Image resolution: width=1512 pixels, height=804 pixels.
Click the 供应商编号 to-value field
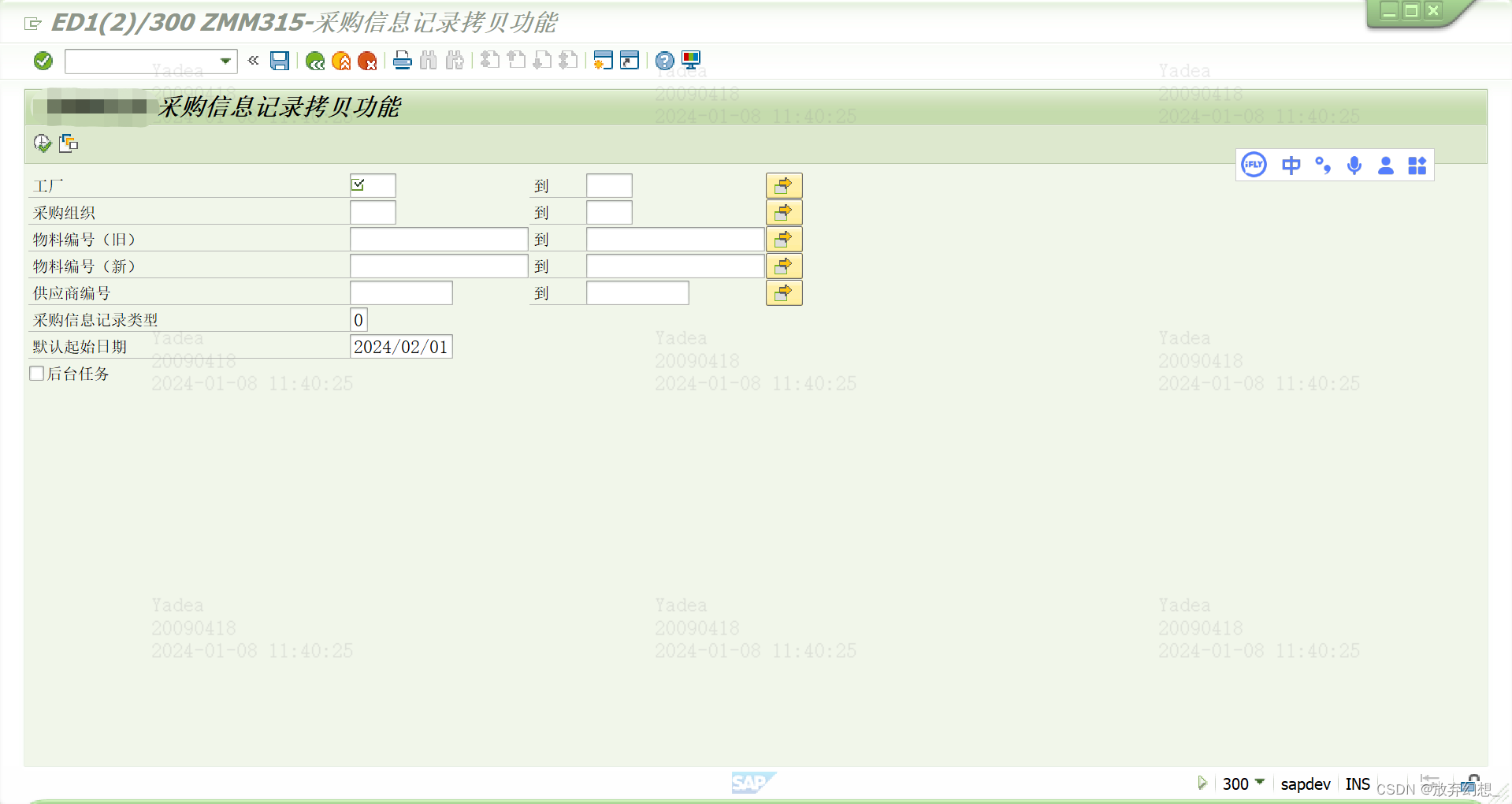[637, 292]
